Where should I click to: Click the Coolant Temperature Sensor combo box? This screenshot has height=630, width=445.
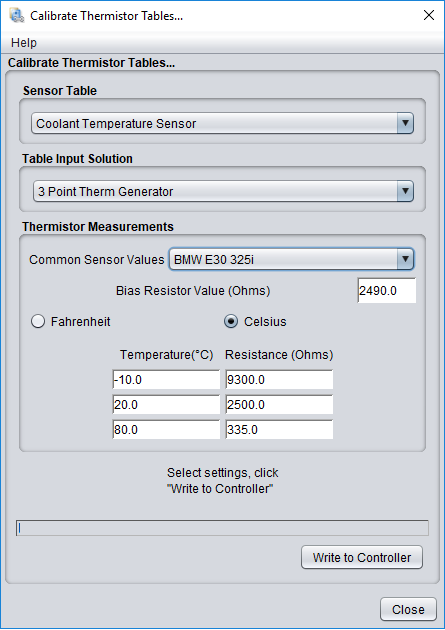pos(222,123)
